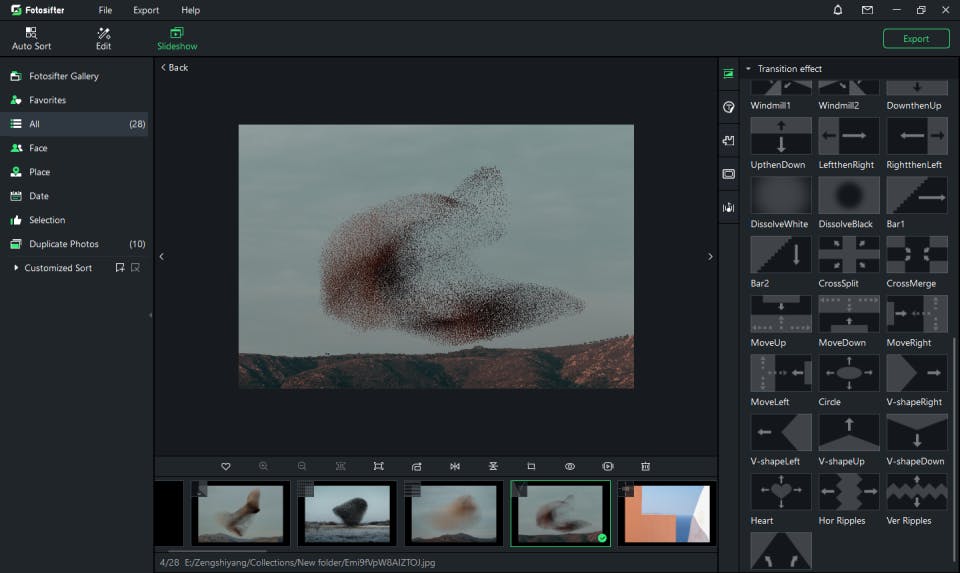This screenshot has width=960, height=573.
Task: Click the crop icon in preview toolbar
Action: point(531,466)
